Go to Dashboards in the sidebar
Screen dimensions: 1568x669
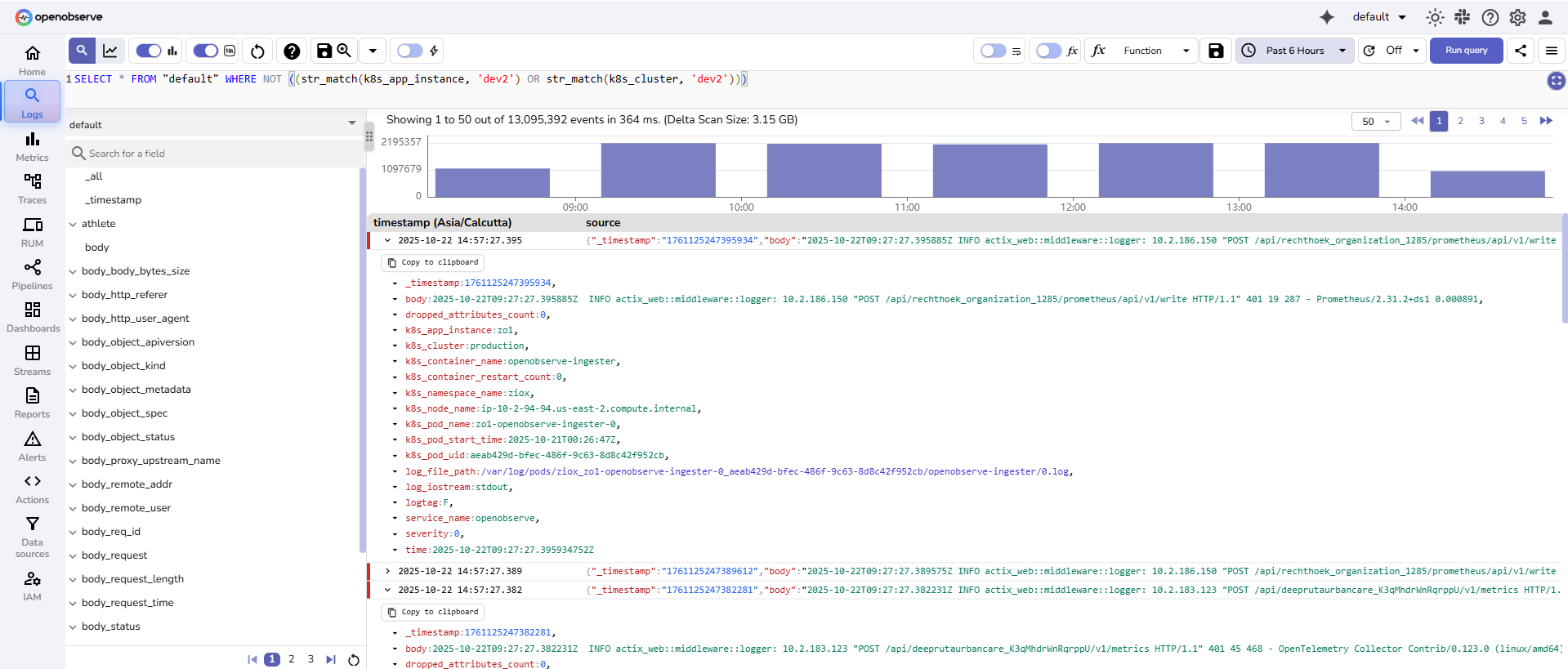tap(33, 317)
